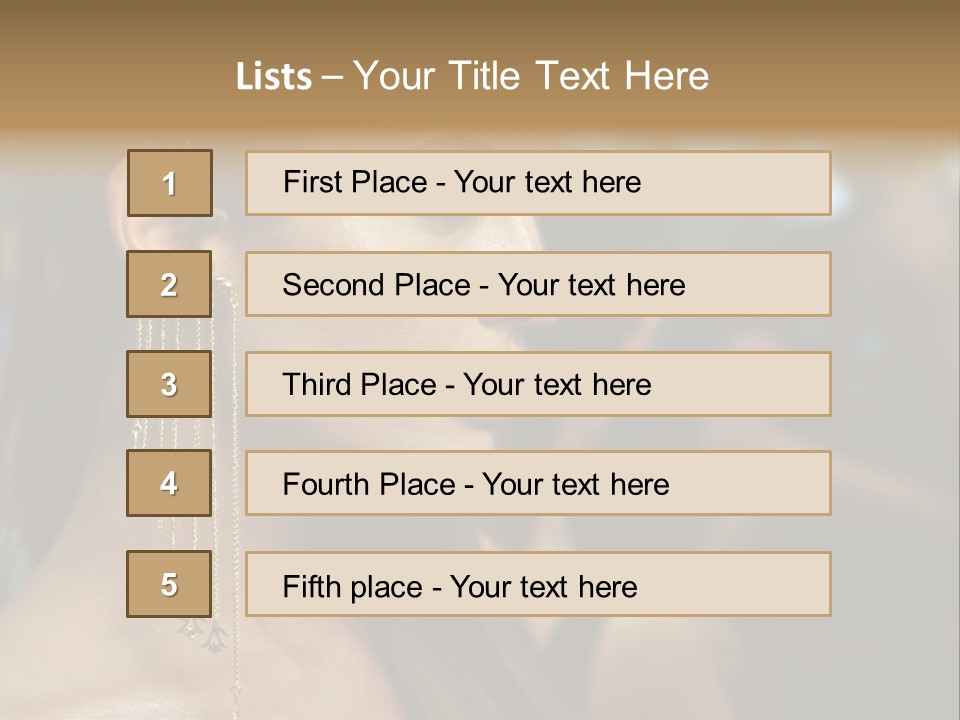The image size is (960, 720).
Task: Click 'Your Title Text Here' in title
Action: tap(531, 76)
